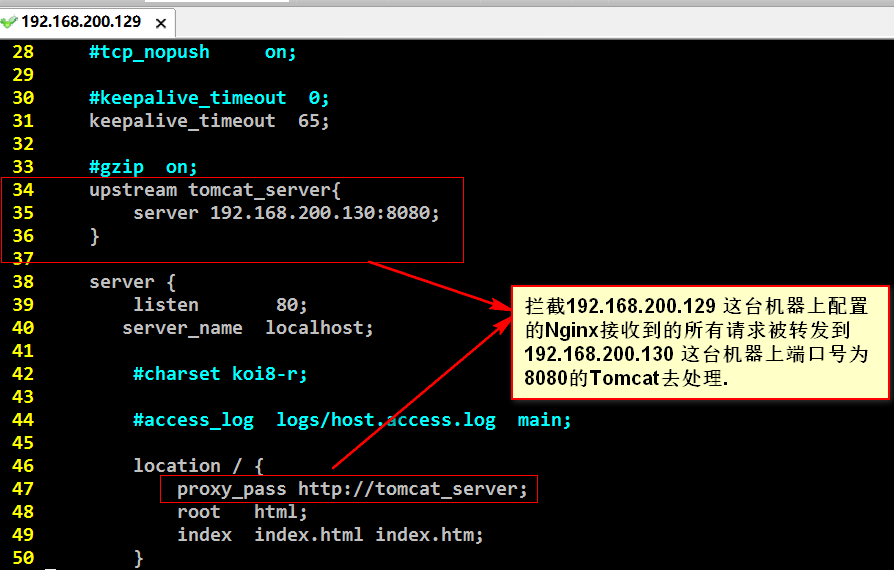The width and height of the screenshot is (894, 570).
Task: Click the closing brace on line 36
Action: pos(95,236)
